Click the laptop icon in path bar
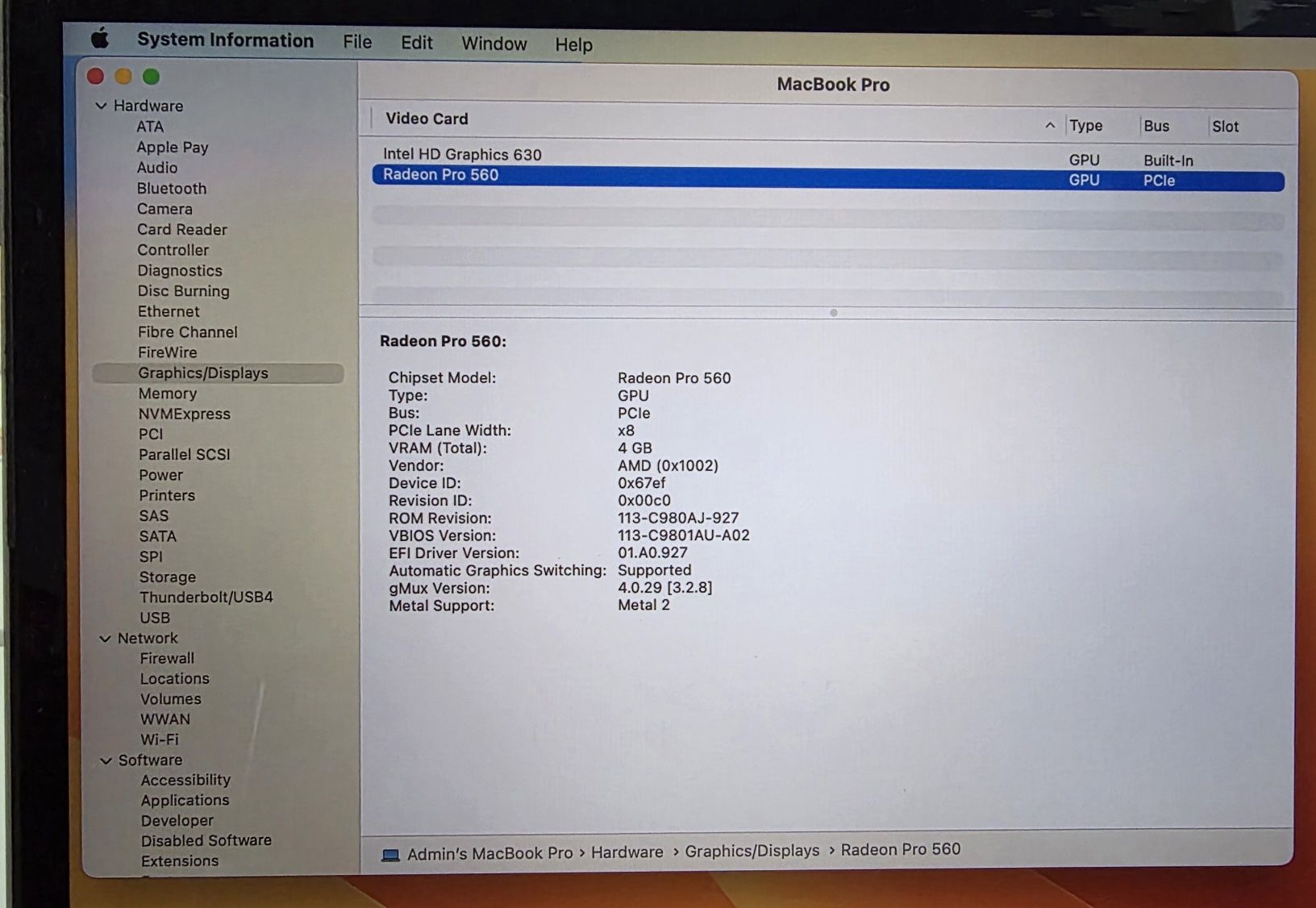 click(x=391, y=856)
